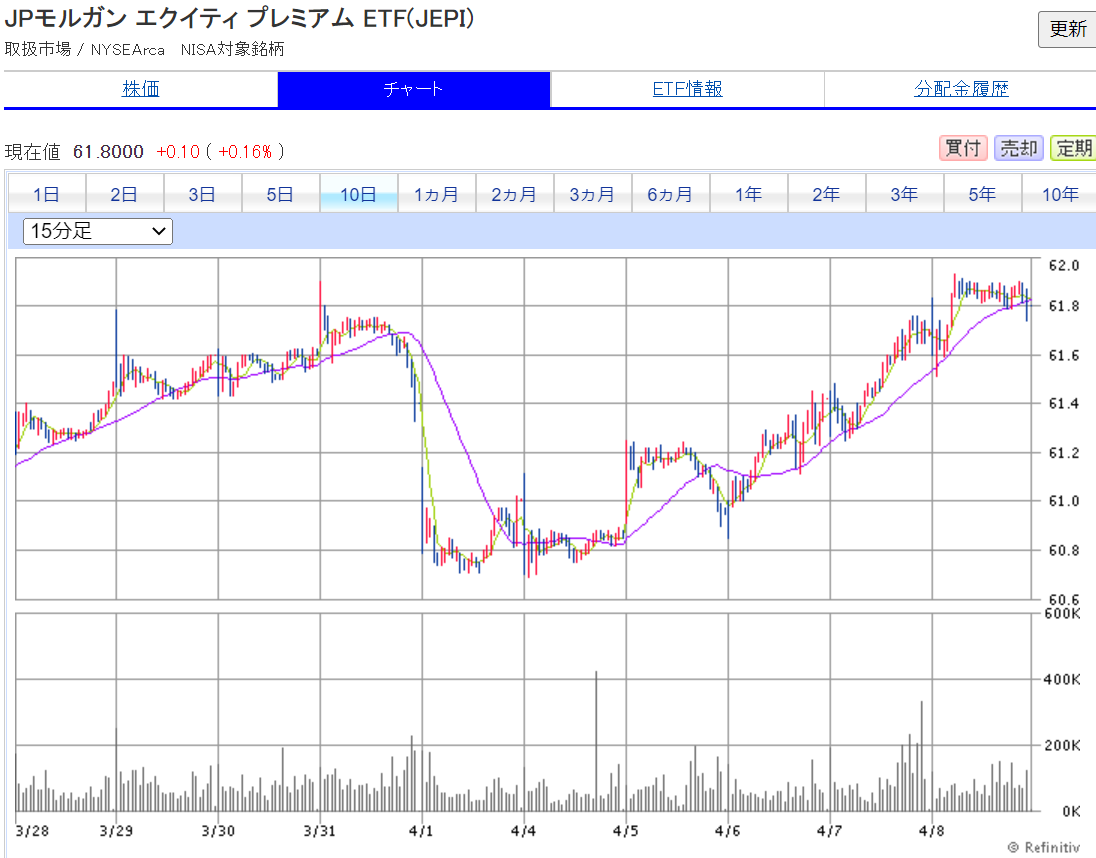Click the JPモルガン ETF(JEPI) title
This screenshot has width=1096, height=858.
240,18
